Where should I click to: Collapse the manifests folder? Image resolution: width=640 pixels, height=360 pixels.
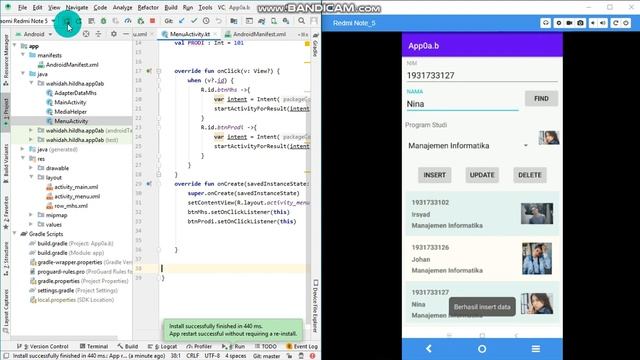23,55
